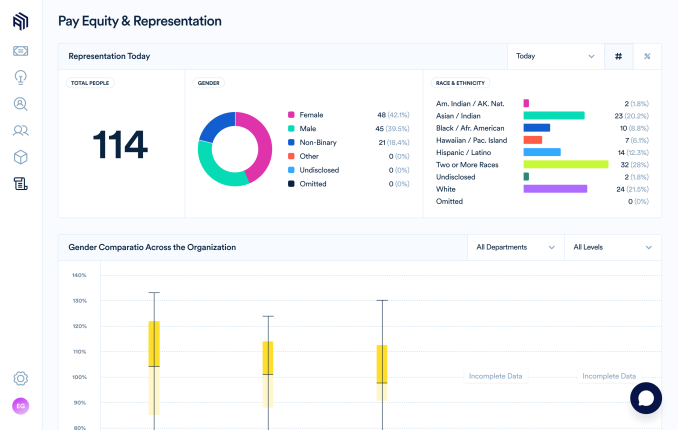Image resolution: width=678 pixels, height=430 pixels.
Task: Click the app logo in sidebar
Action: point(20,20)
